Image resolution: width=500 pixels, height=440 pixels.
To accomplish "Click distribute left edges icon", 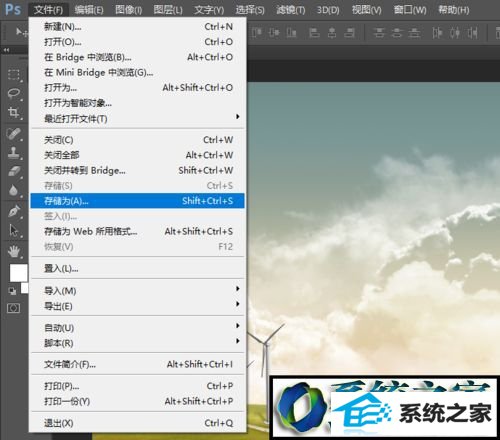I will [x=437, y=33].
